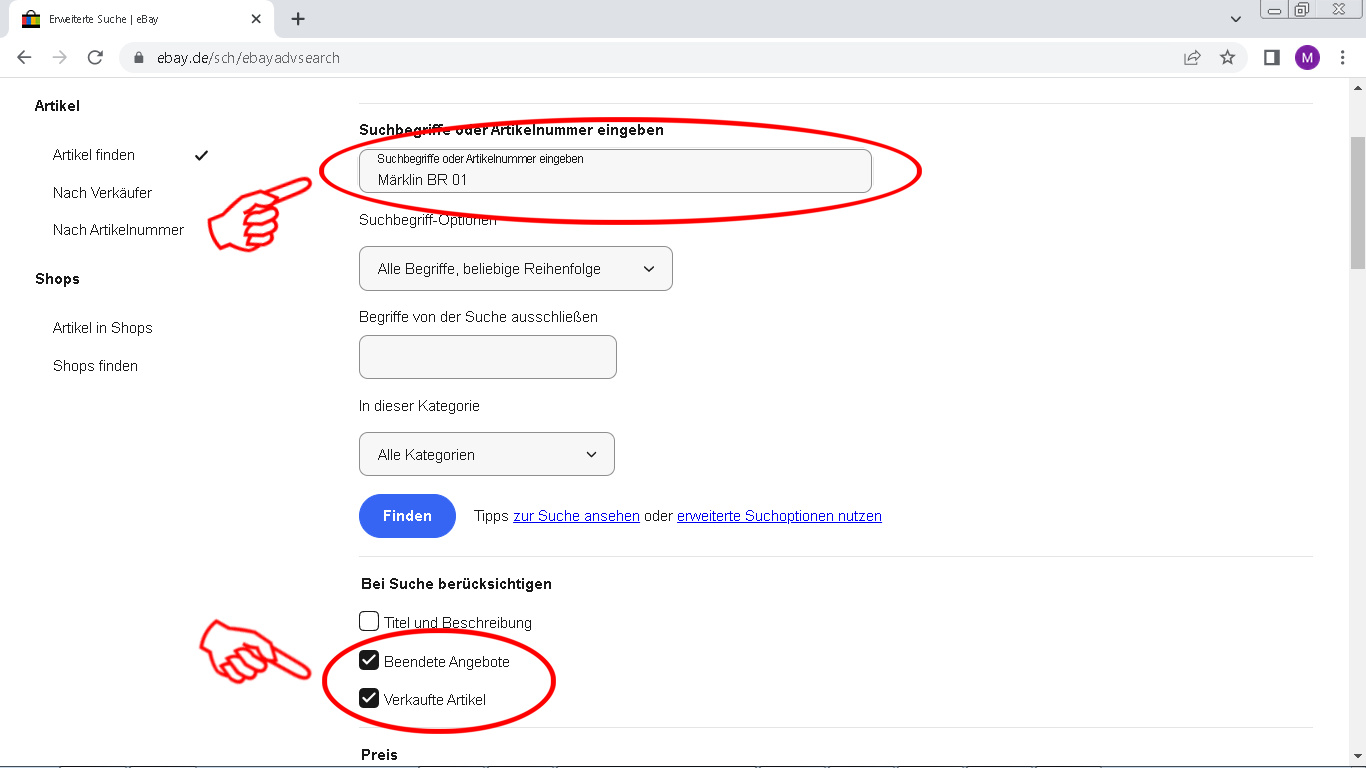
Task: Enable Titel und Beschreibung checkbox
Action: click(369, 621)
